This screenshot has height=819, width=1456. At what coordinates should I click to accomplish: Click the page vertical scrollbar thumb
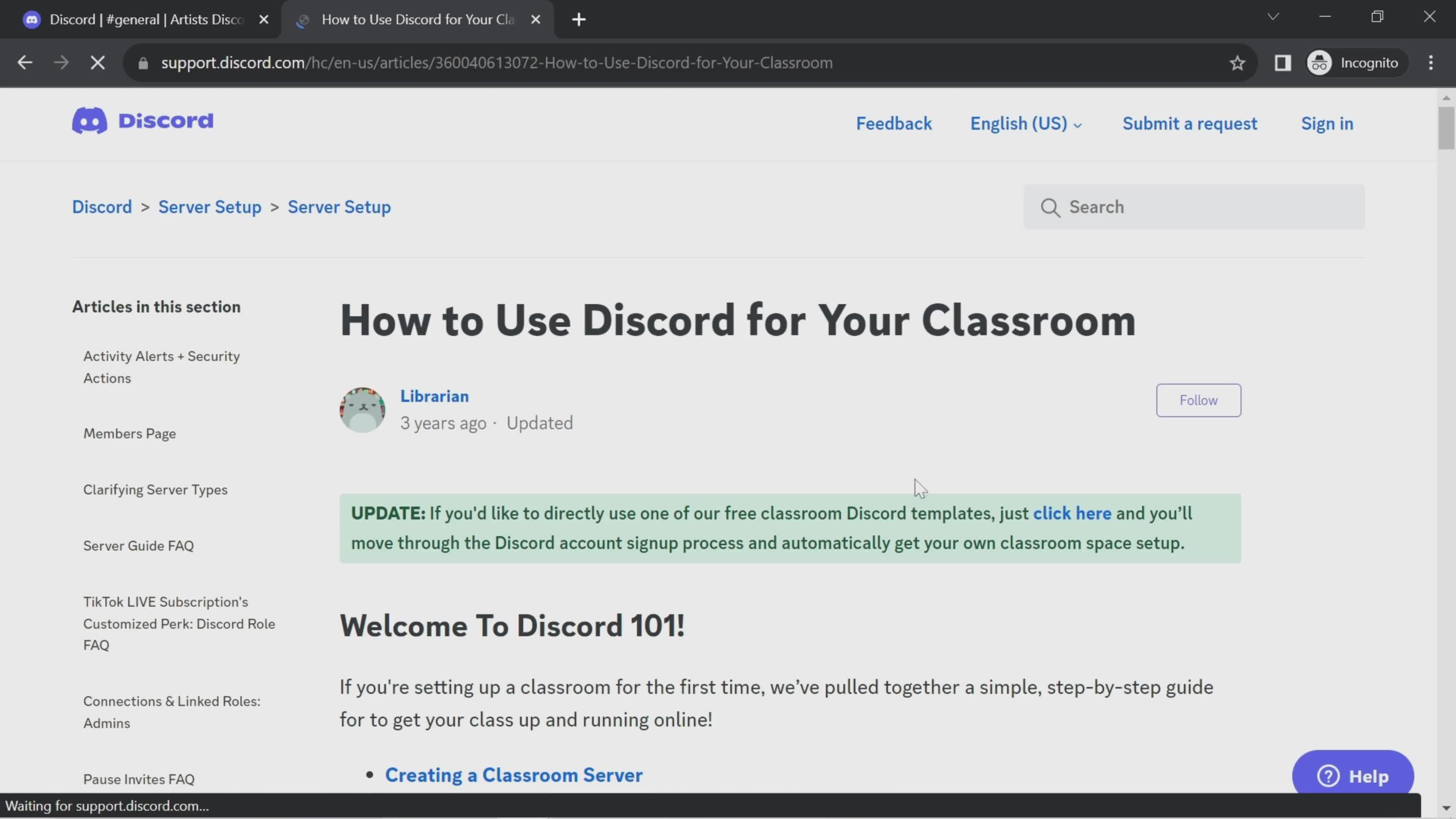click(x=1446, y=128)
